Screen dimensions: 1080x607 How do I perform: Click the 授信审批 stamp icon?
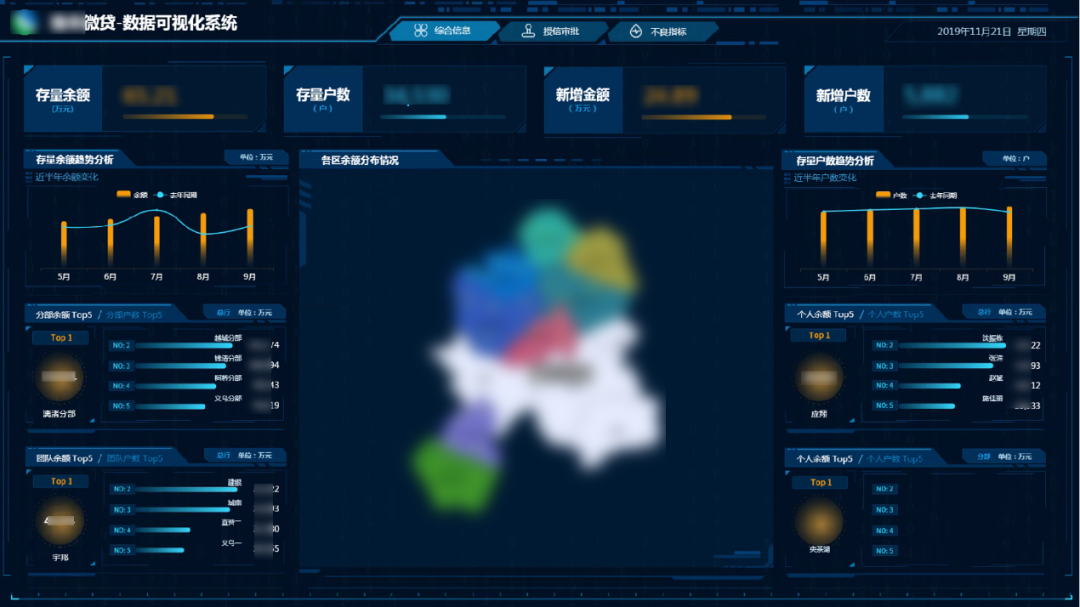click(x=528, y=31)
